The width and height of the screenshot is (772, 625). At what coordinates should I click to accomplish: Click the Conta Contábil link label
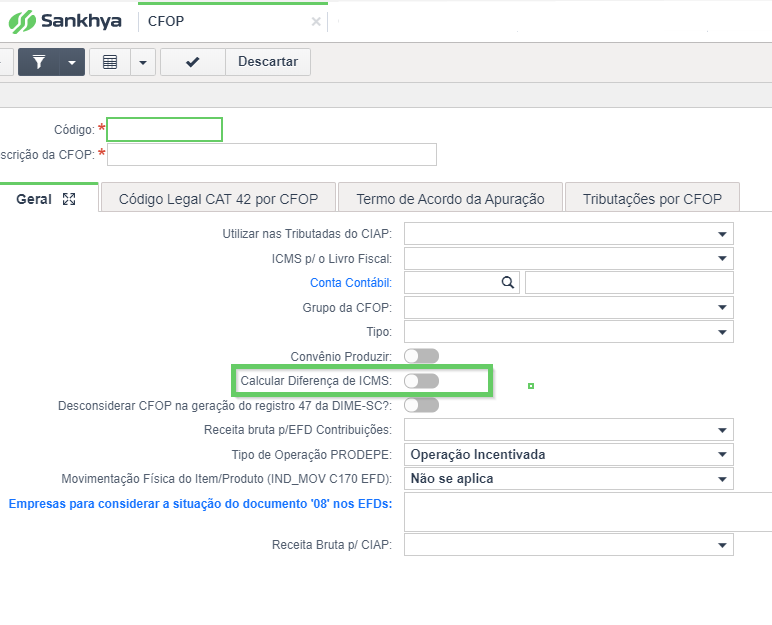351,283
